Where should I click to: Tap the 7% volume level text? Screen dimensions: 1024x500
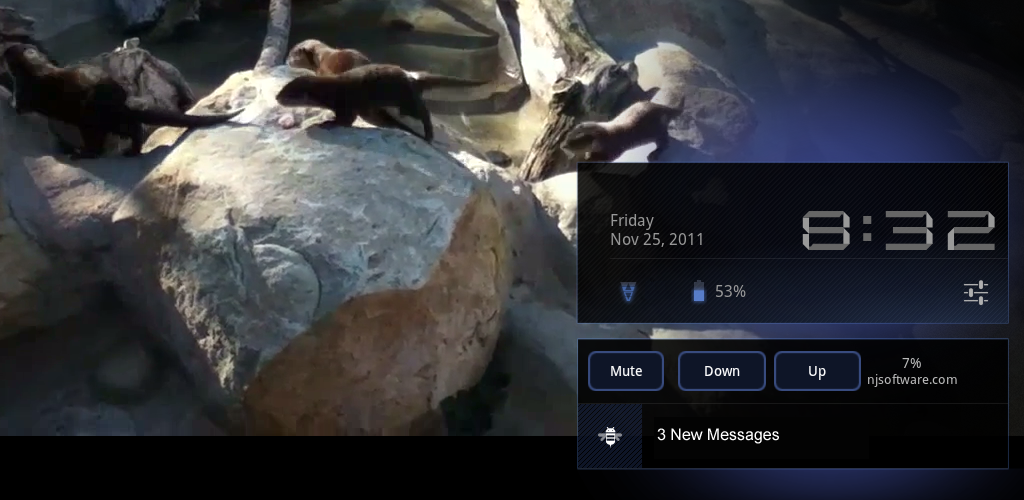(912, 363)
